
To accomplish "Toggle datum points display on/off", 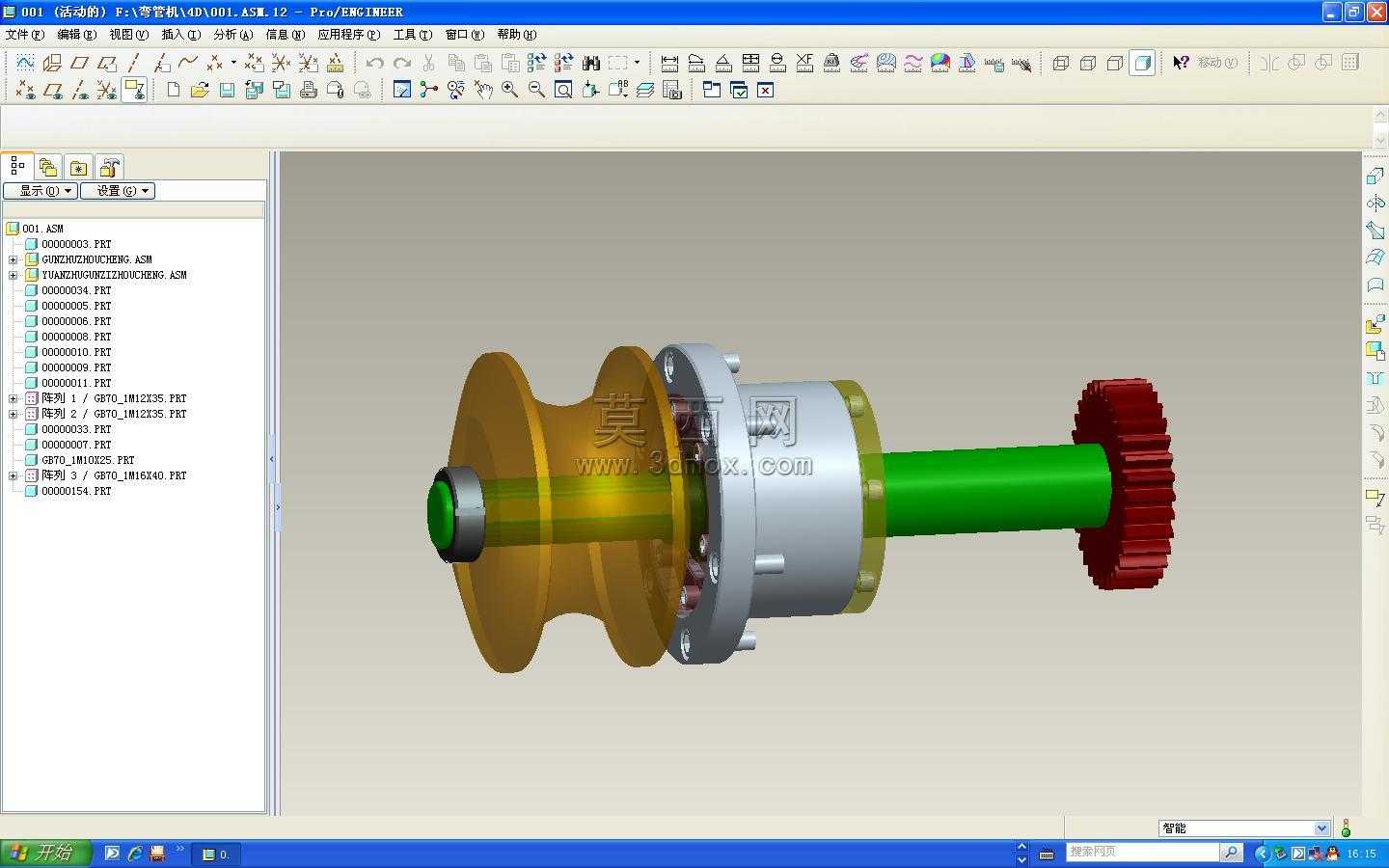I will point(26,90).
